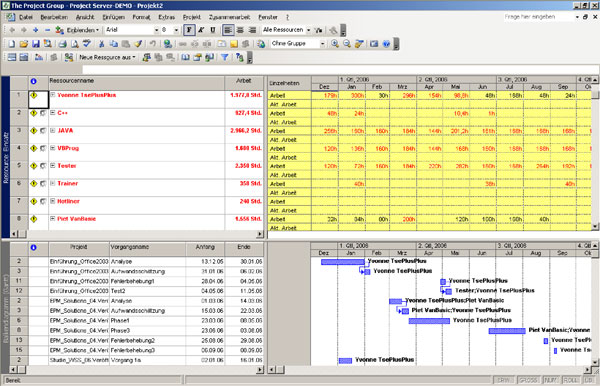Click the AutoFilter icon next to Alle Ressourcen
Screen dimensions: 600x386
(x=318, y=30)
